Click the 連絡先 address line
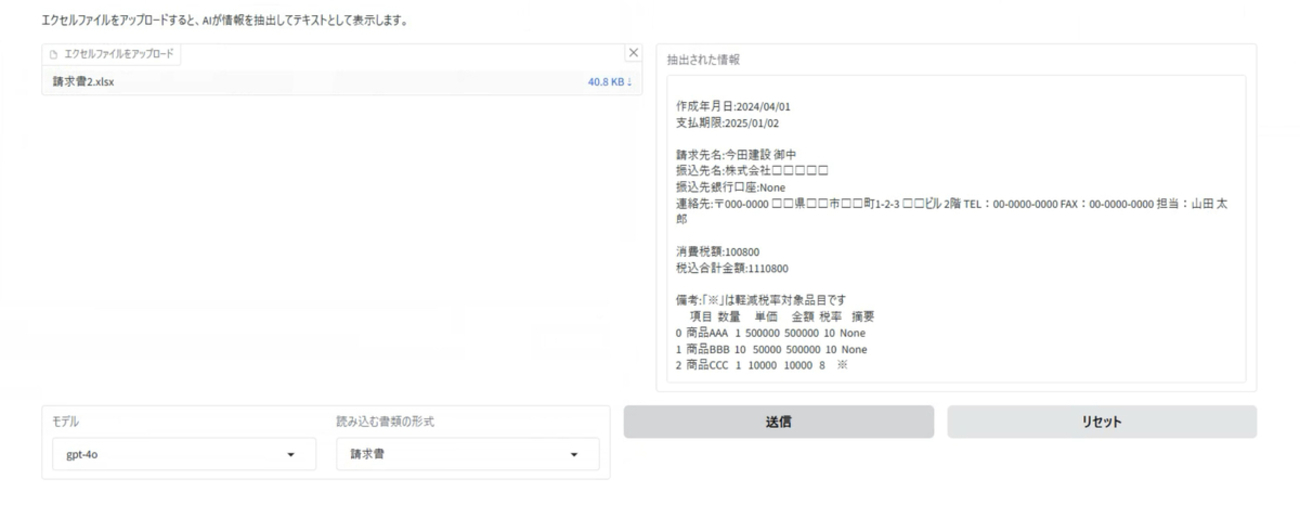 coord(953,210)
